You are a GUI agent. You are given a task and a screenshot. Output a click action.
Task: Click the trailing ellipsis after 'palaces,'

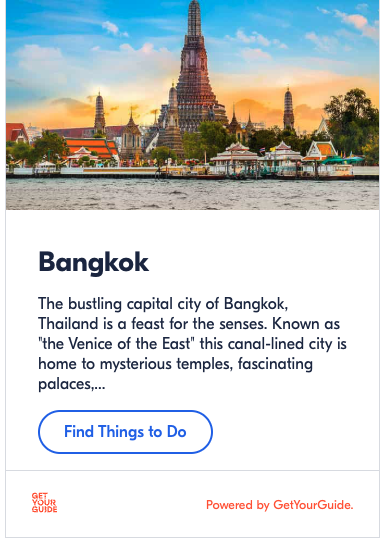(x=99, y=384)
